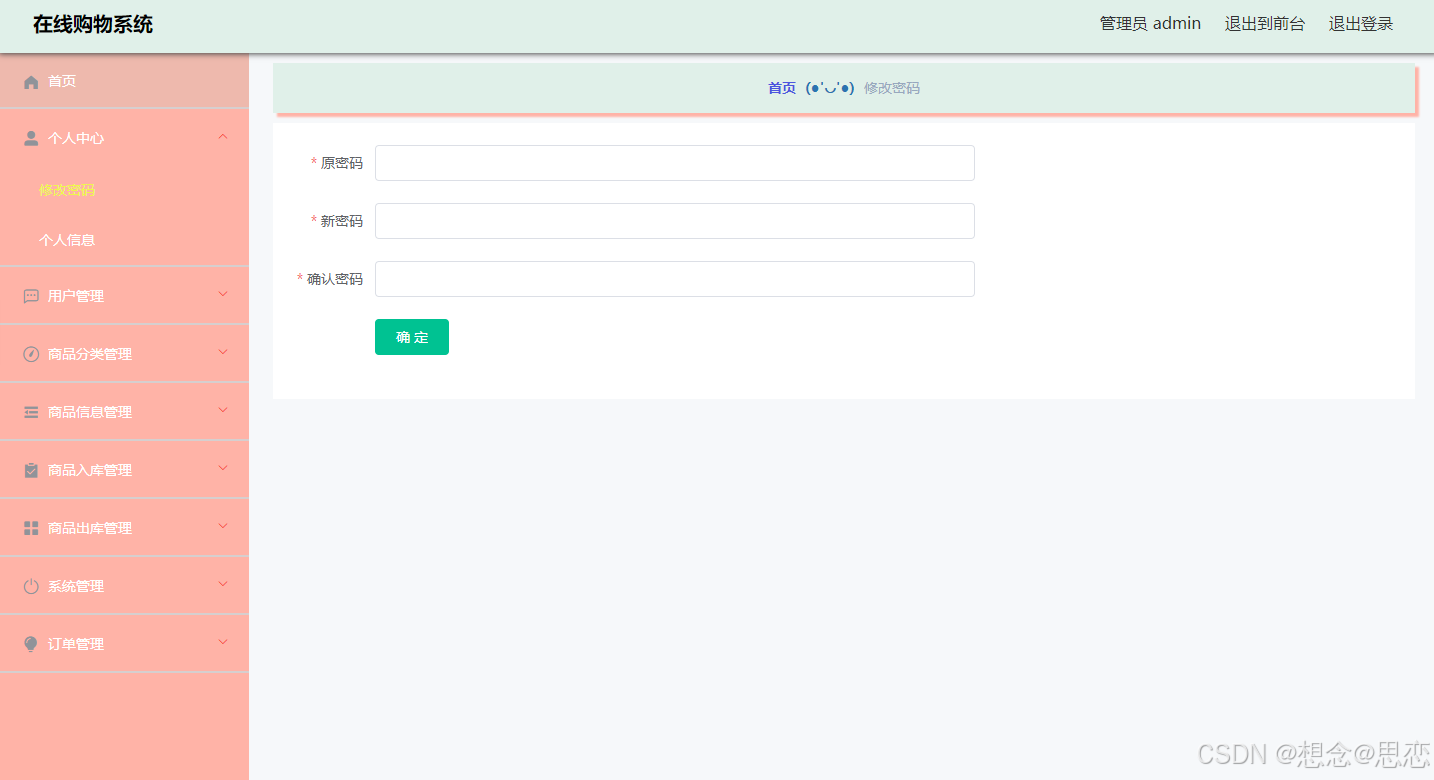1434x780 pixels.
Task: Click the person icon beside 个人中心
Action: click(31, 138)
